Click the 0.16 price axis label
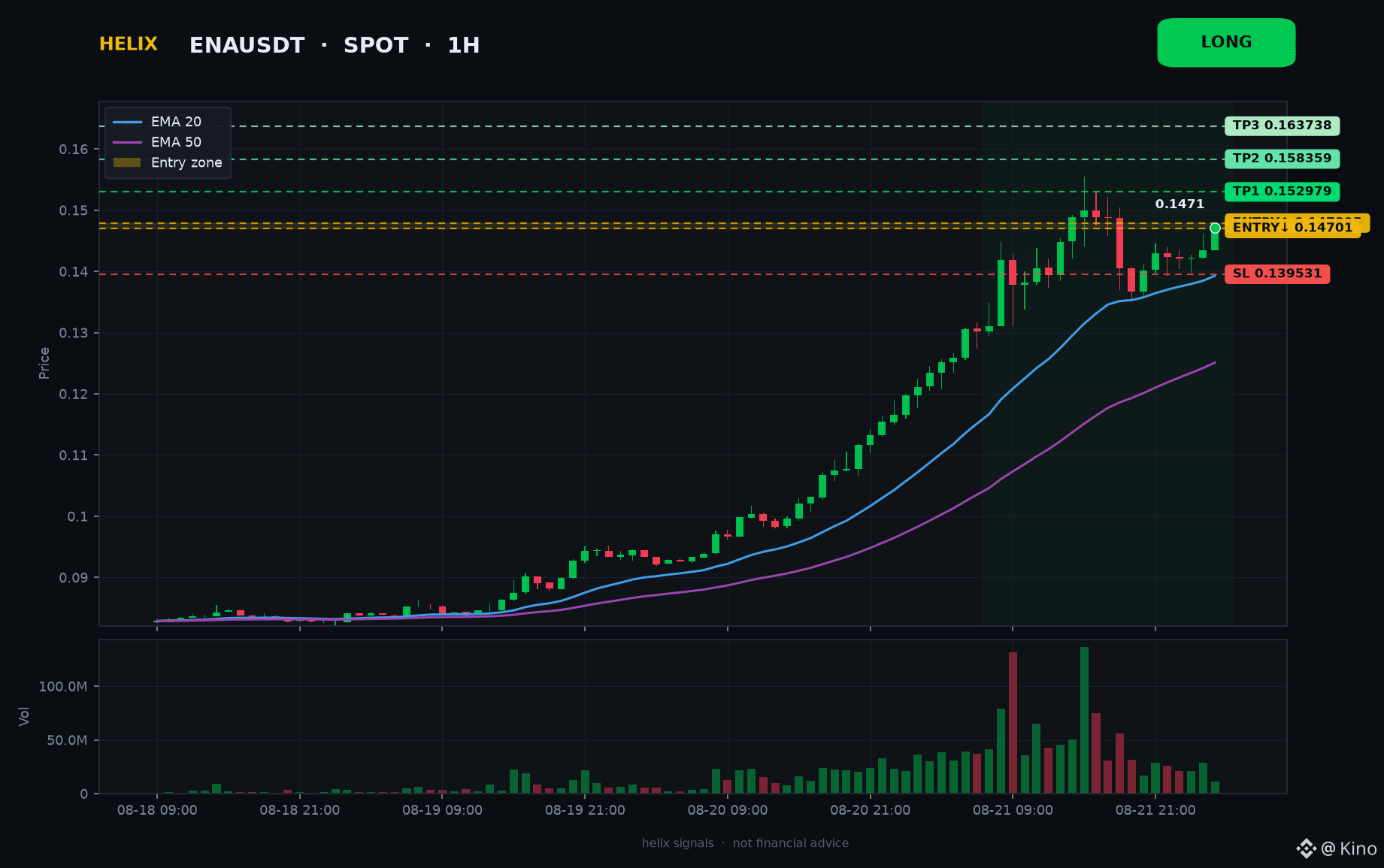This screenshot has width=1384, height=868. pos(74,150)
